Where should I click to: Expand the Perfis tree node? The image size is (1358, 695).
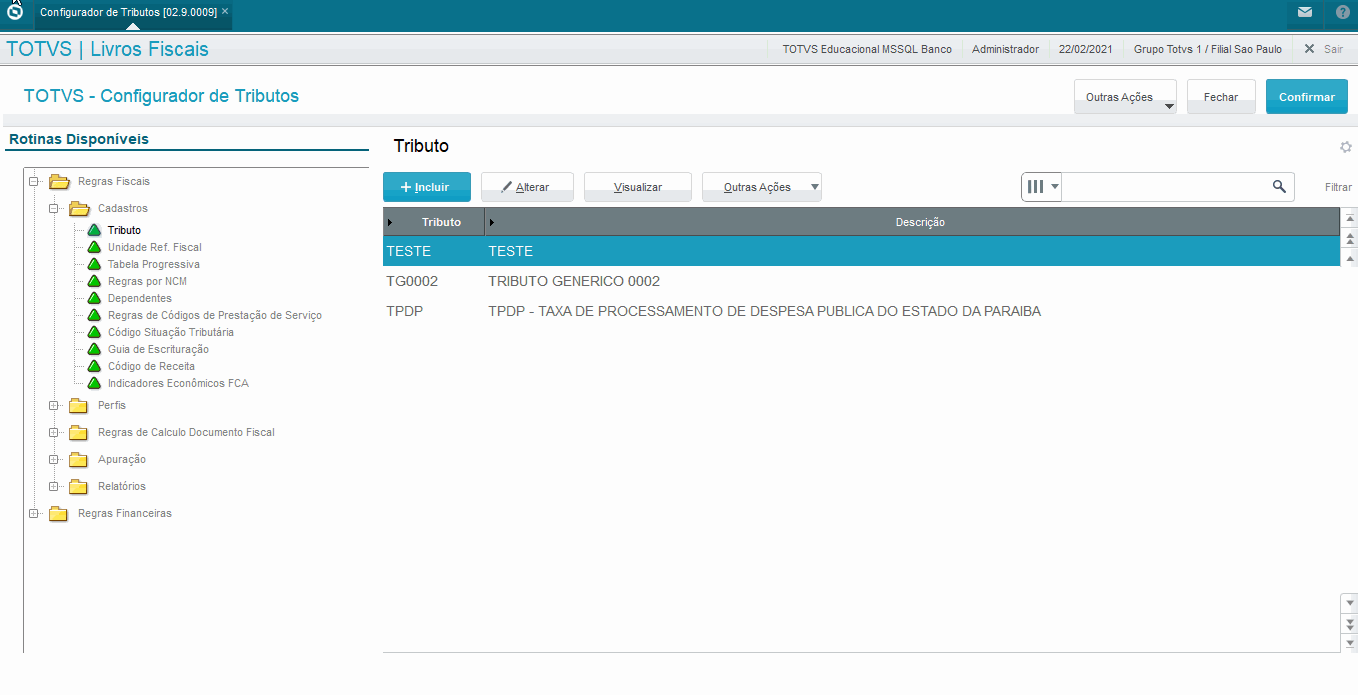[x=54, y=406]
